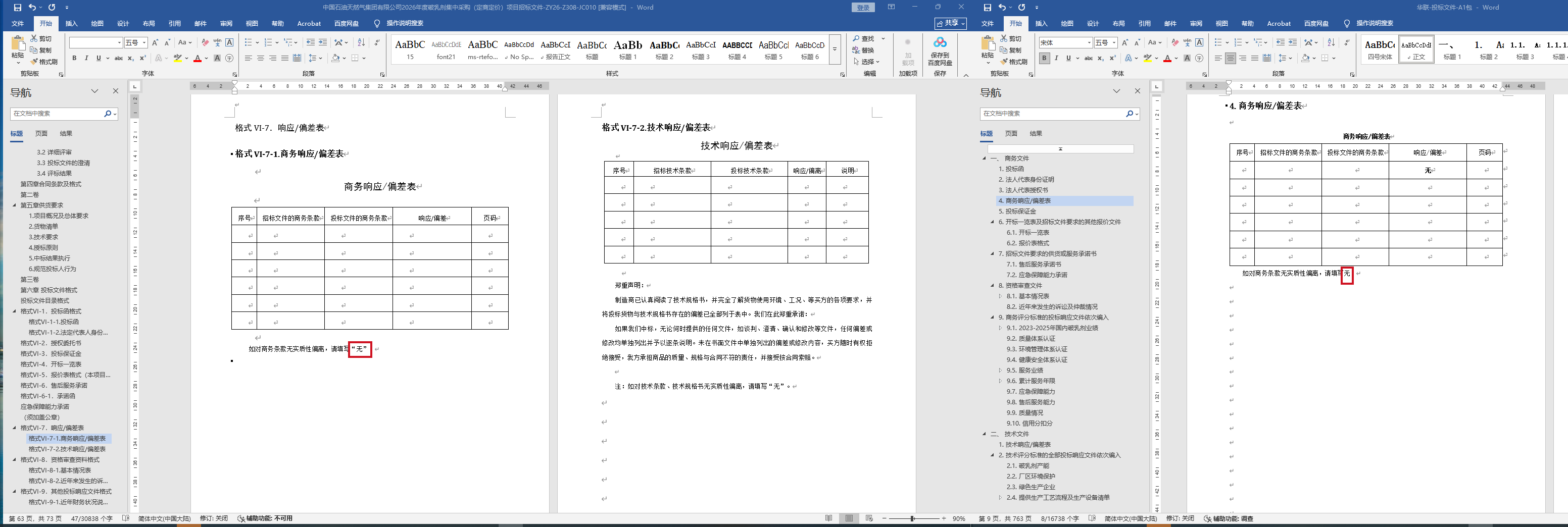The image size is (1568, 527).
Task: Toggle center alignment in the left window
Action: (x=261, y=59)
